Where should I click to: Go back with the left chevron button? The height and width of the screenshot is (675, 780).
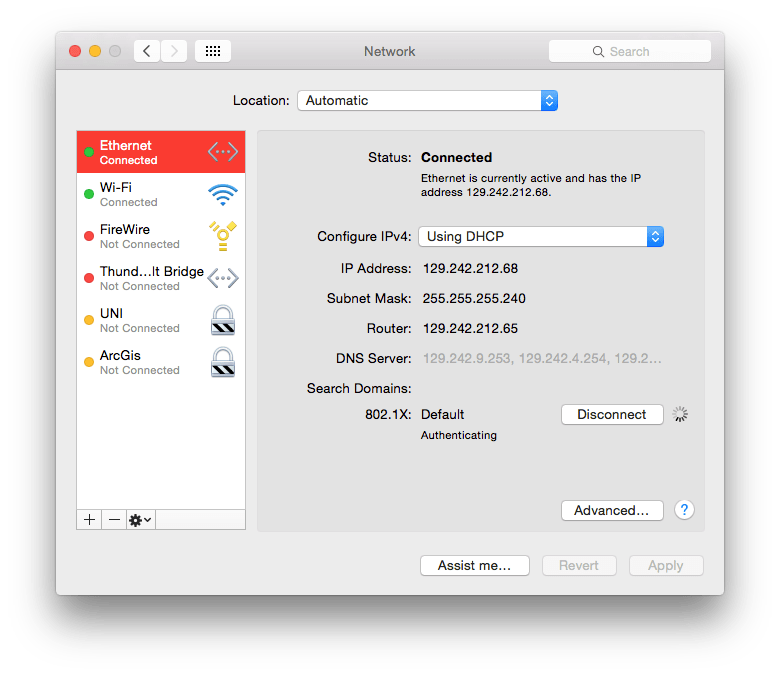click(x=147, y=51)
